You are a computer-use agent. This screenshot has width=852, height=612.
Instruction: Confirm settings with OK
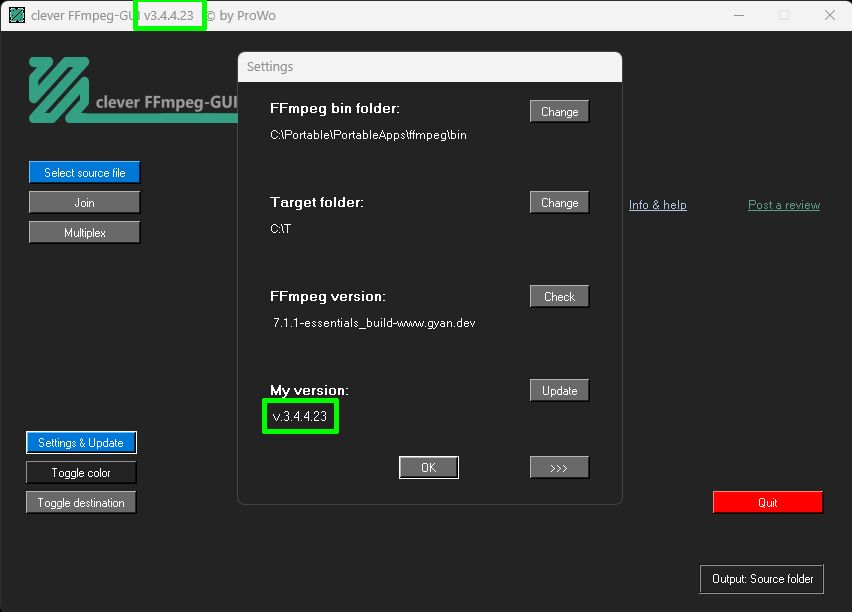(429, 467)
